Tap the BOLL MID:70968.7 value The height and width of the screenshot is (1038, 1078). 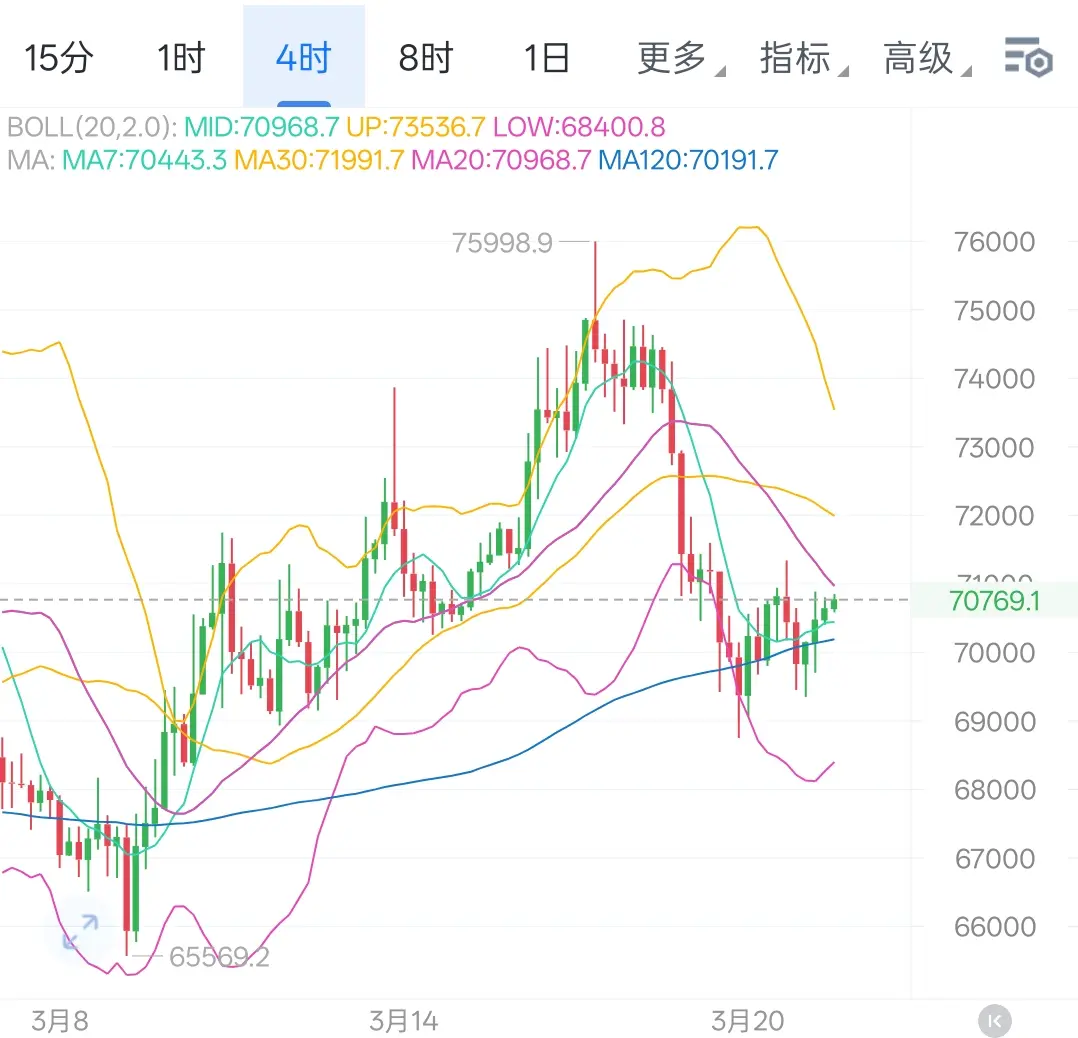click(x=261, y=127)
